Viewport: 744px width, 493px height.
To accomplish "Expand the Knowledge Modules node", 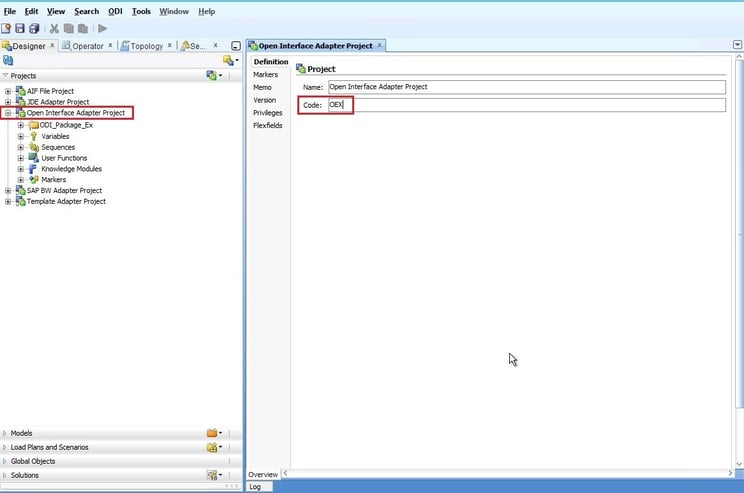I will coord(20,169).
